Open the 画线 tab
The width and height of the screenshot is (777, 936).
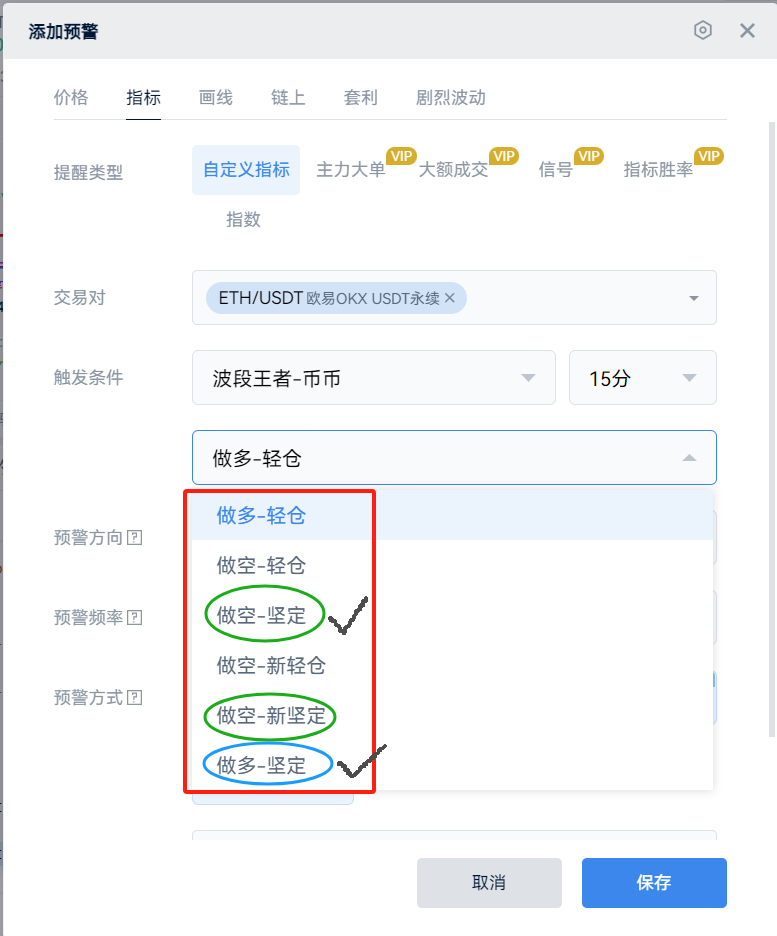tap(216, 97)
